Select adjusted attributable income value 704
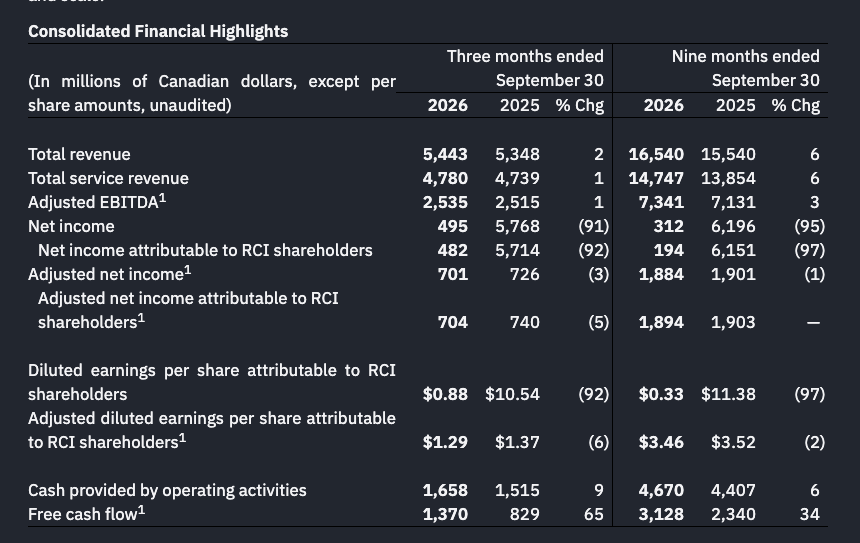Viewport: 860px width, 543px height. point(452,323)
